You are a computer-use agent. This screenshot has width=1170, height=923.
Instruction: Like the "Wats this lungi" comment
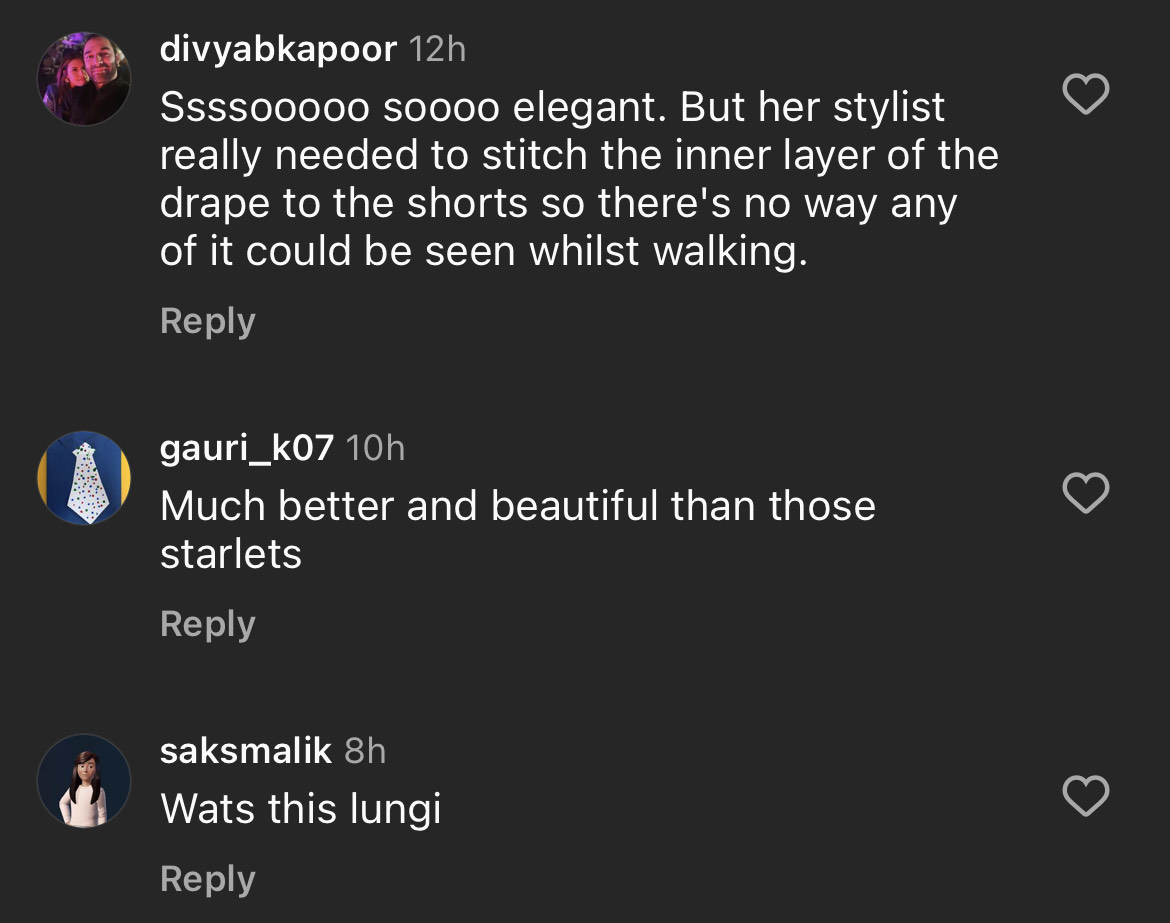[1085, 796]
